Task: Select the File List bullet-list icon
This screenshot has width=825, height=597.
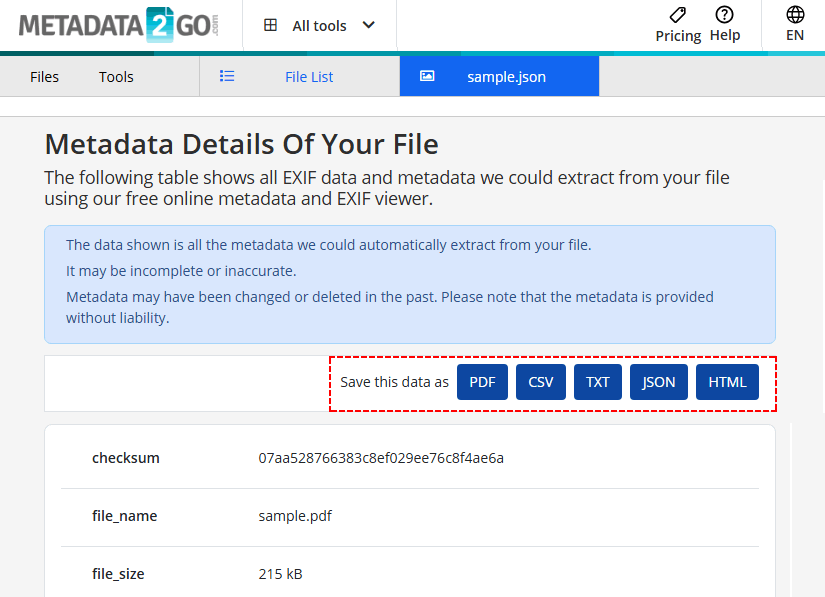Action: click(227, 75)
